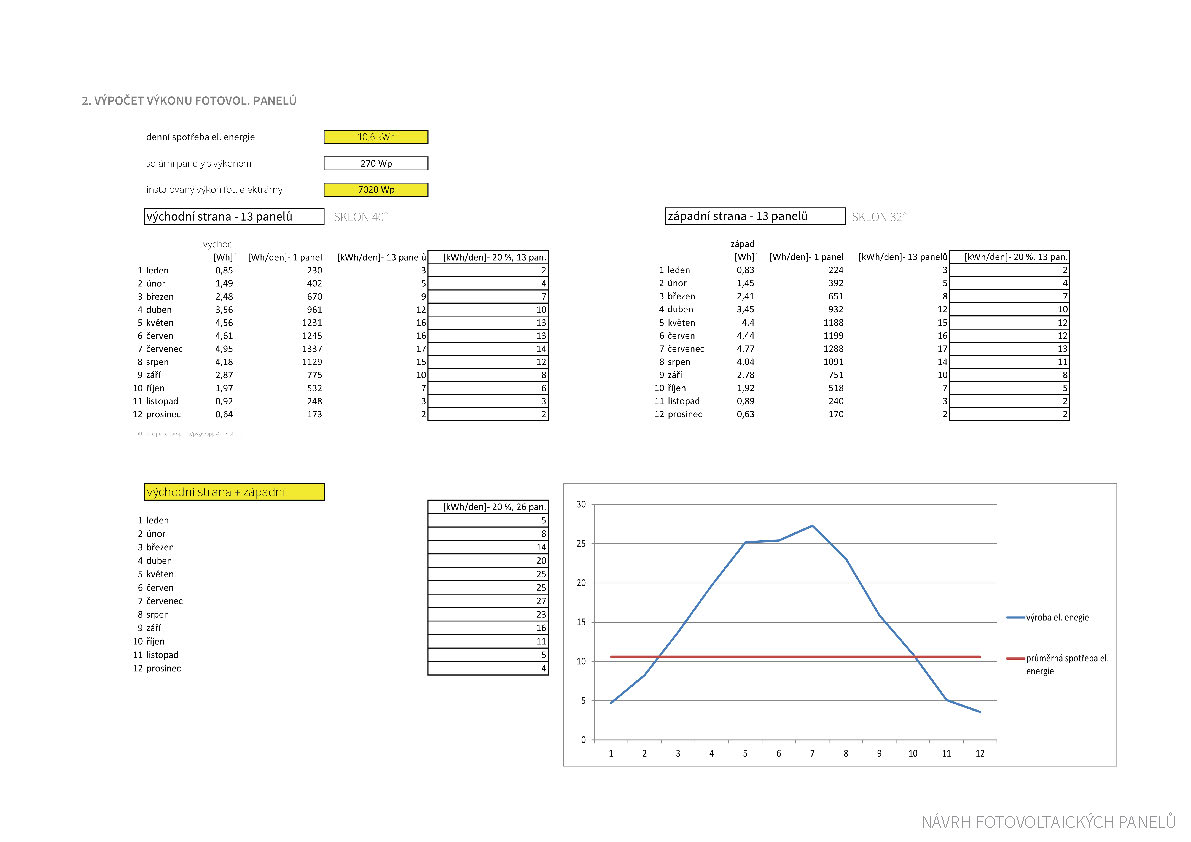The width and height of the screenshot is (1191, 842).
Task: Click the yellow 7020 Wp installed power cell
Action: tap(376, 190)
